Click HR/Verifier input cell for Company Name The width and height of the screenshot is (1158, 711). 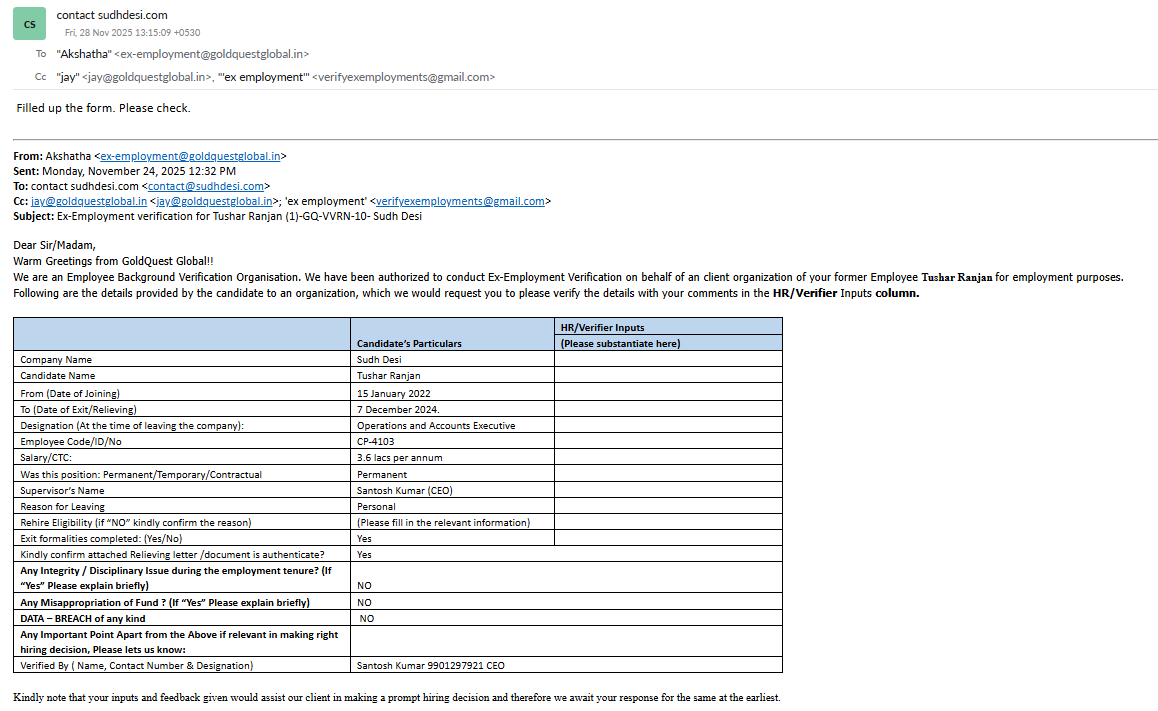(x=667, y=359)
